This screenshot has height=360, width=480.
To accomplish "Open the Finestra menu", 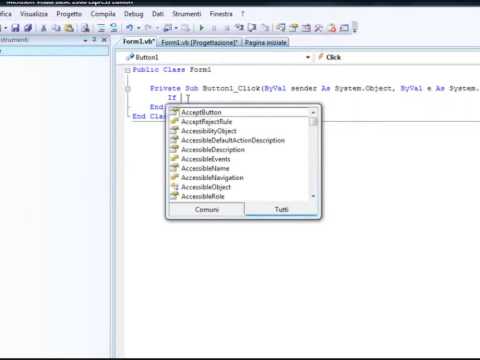I will [221, 14].
